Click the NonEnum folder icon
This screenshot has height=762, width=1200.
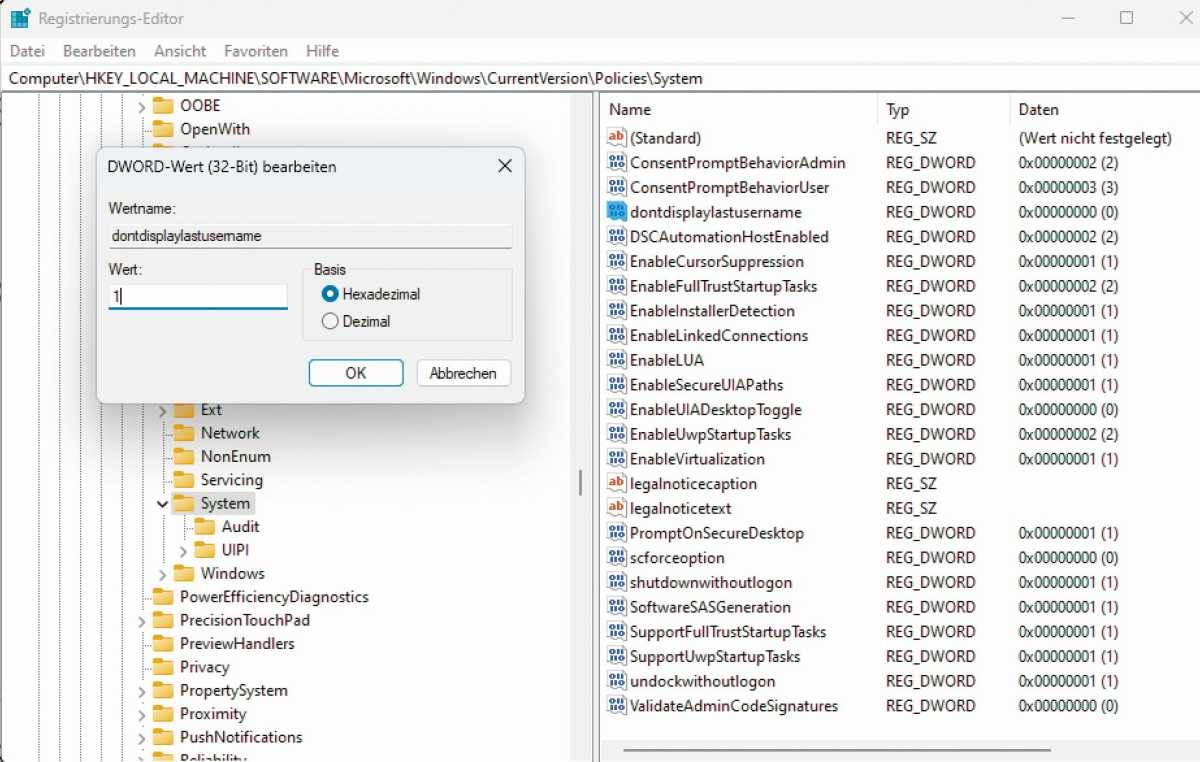click(183, 456)
